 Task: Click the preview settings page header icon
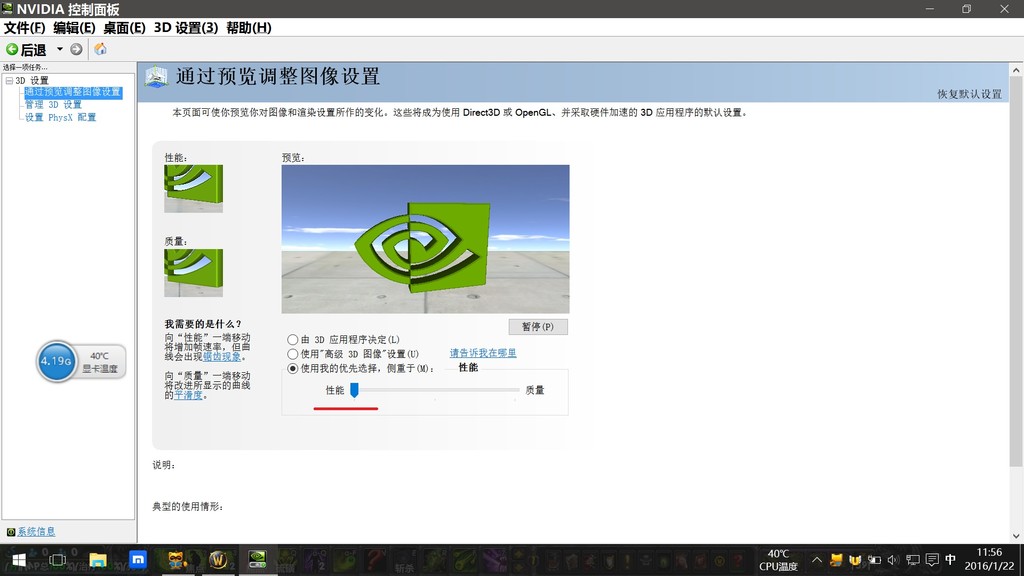click(155, 76)
